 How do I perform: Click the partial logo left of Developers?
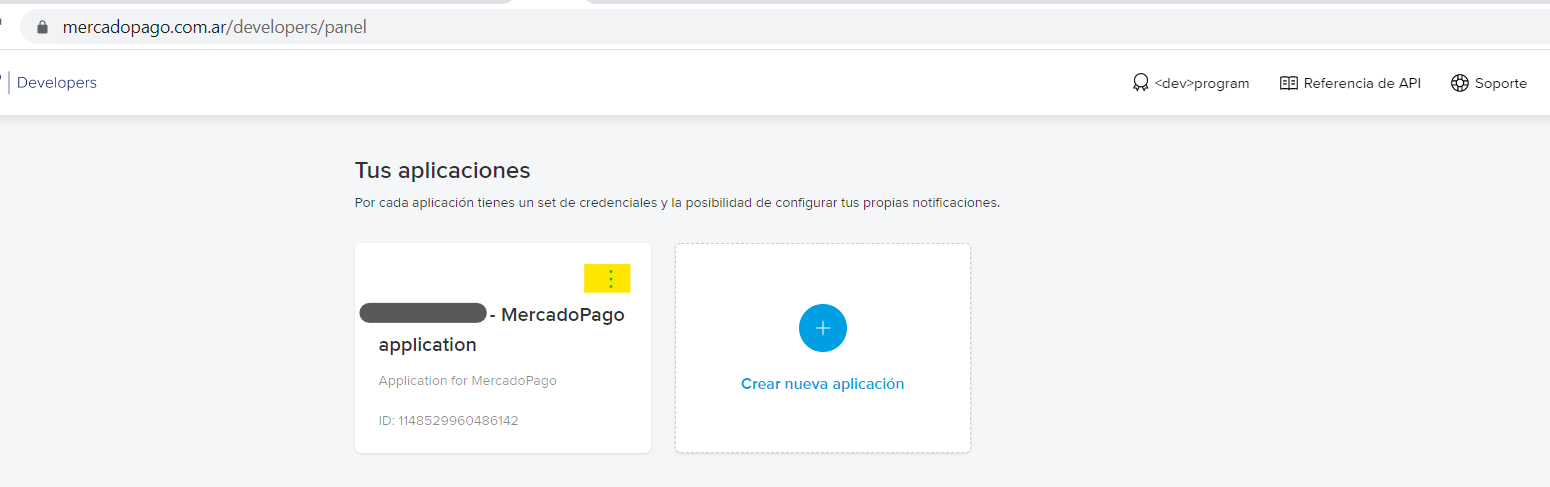click(2, 83)
